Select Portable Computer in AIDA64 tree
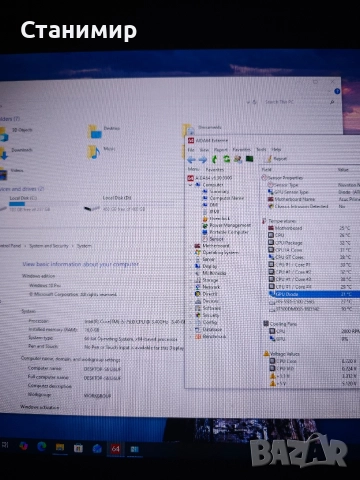Image resolution: width=360 pixels, height=480 pixels. (226, 232)
